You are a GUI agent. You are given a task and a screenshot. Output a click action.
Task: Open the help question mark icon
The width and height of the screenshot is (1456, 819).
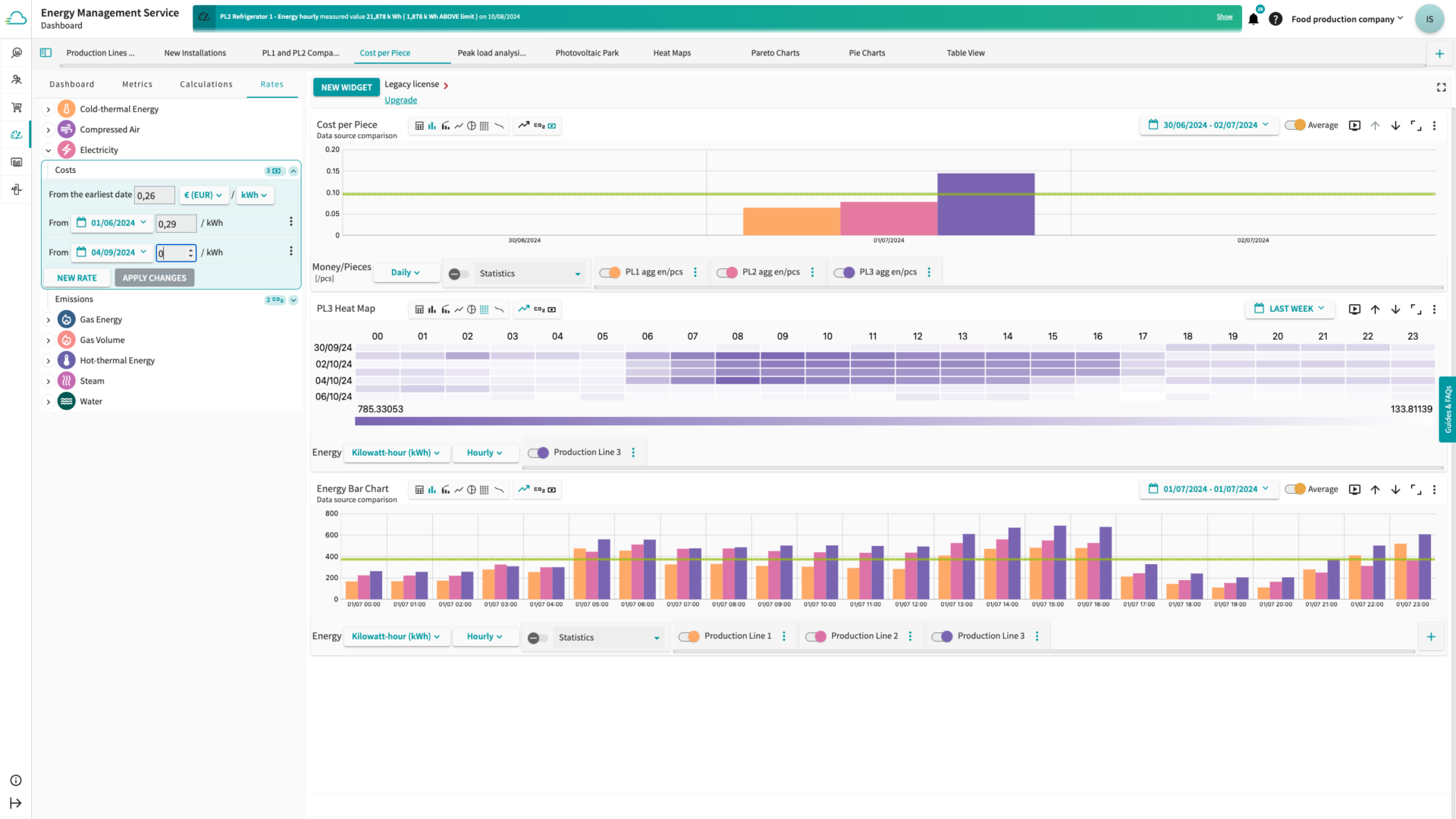tap(1276, 19)
